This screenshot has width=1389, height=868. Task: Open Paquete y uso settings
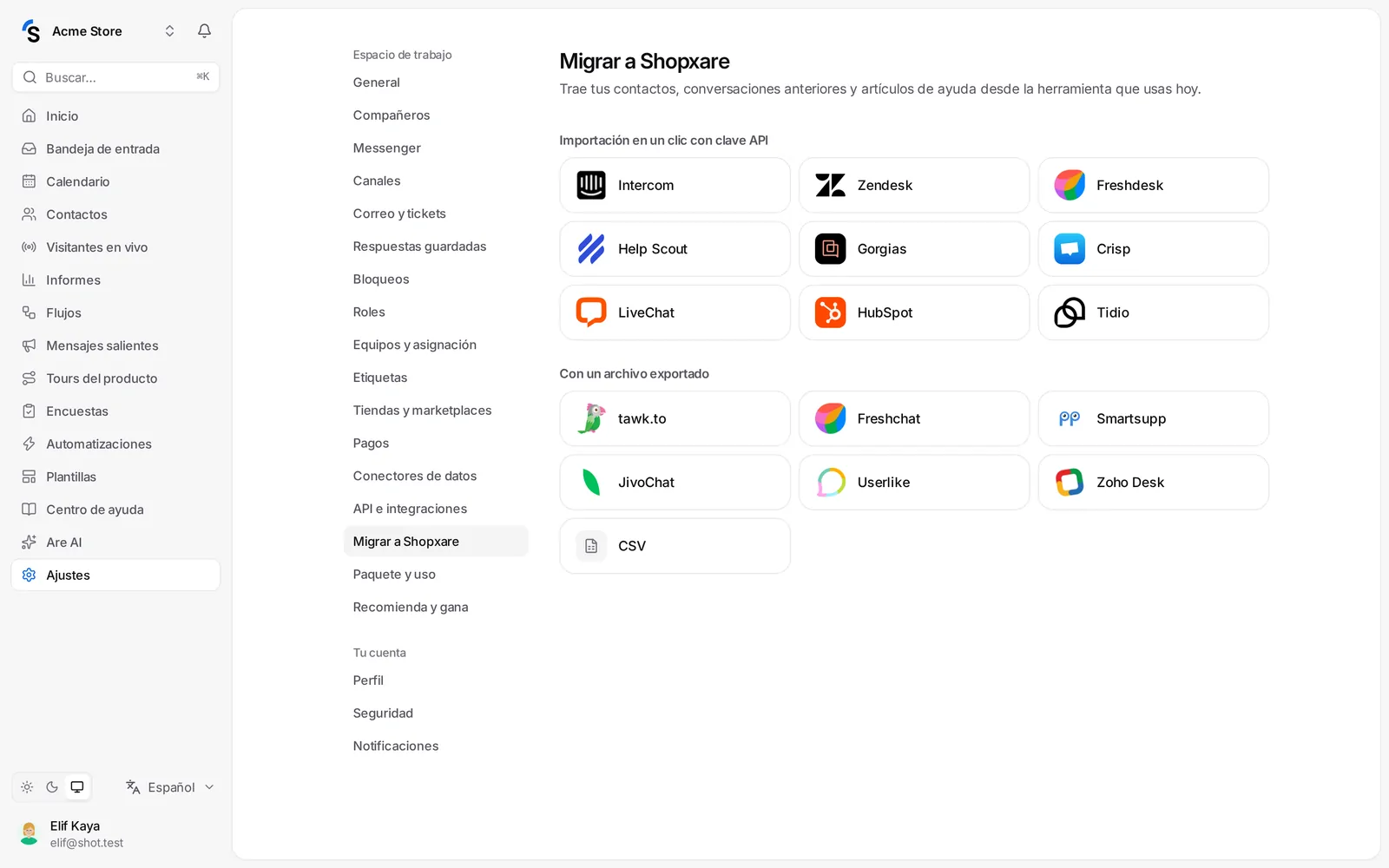tap(436, 575)
